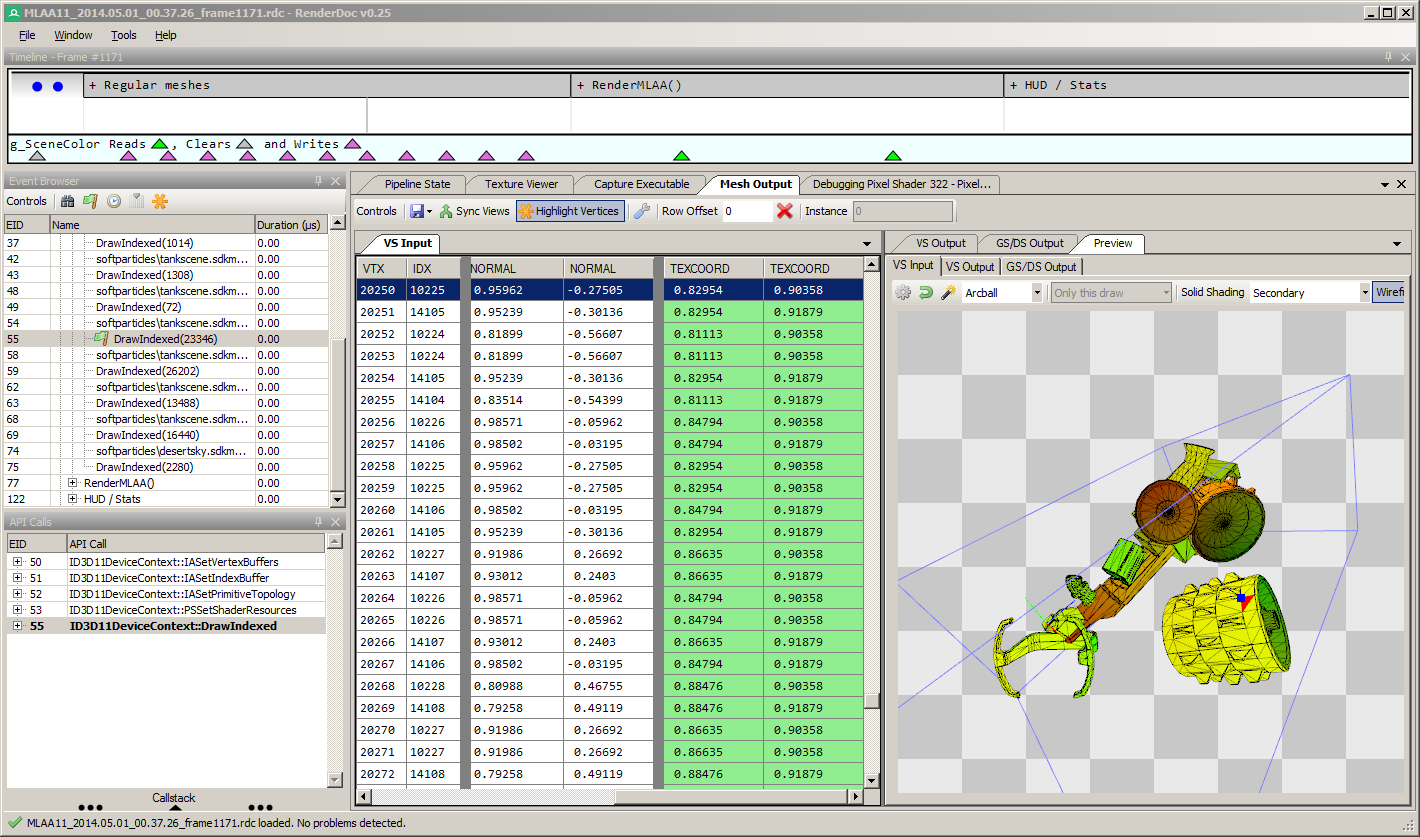Viewport: 1420px width, 837px height.
Task: Expand API call 51 IASetIndexBuffer
Action: (17, 578)
